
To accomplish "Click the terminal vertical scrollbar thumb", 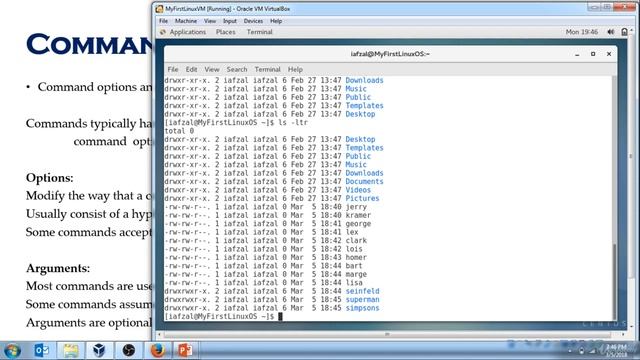I will click(x=614, y=281).
